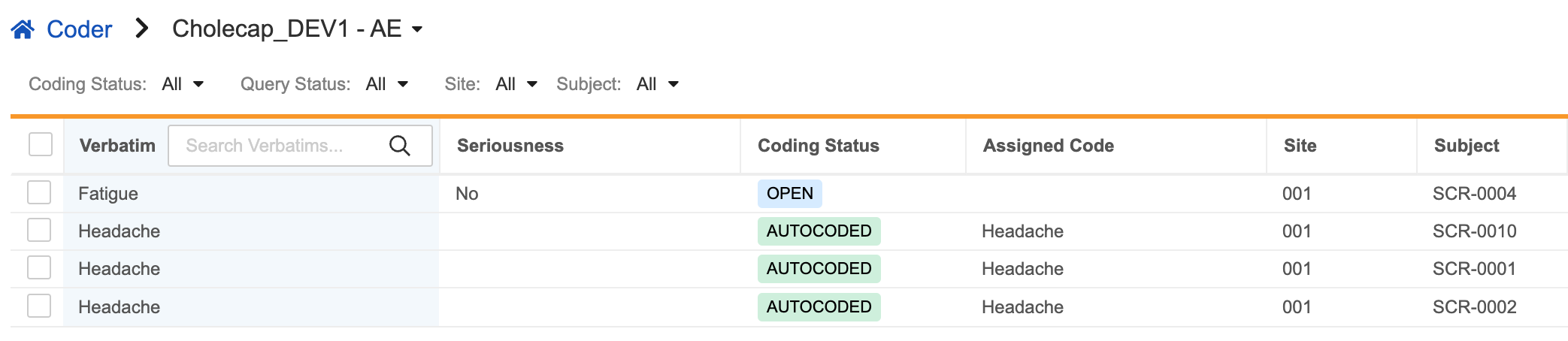Open the Coder breadcrumb link
This screenshot has width=1568, height=341.
(79, 29)
